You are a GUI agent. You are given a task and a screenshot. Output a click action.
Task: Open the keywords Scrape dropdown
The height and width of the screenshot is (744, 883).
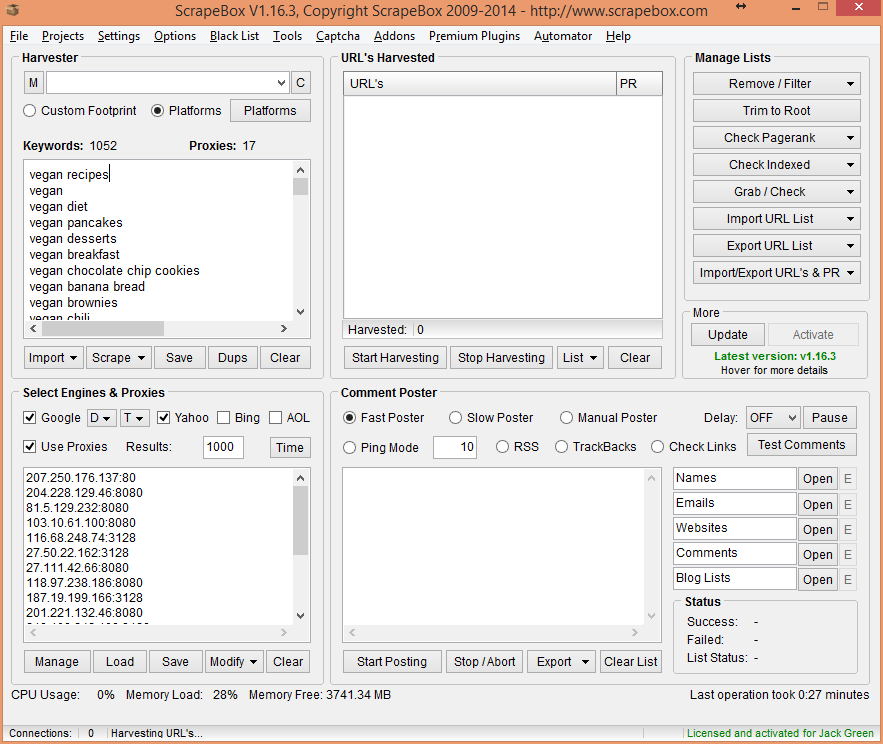click(119, 358)
